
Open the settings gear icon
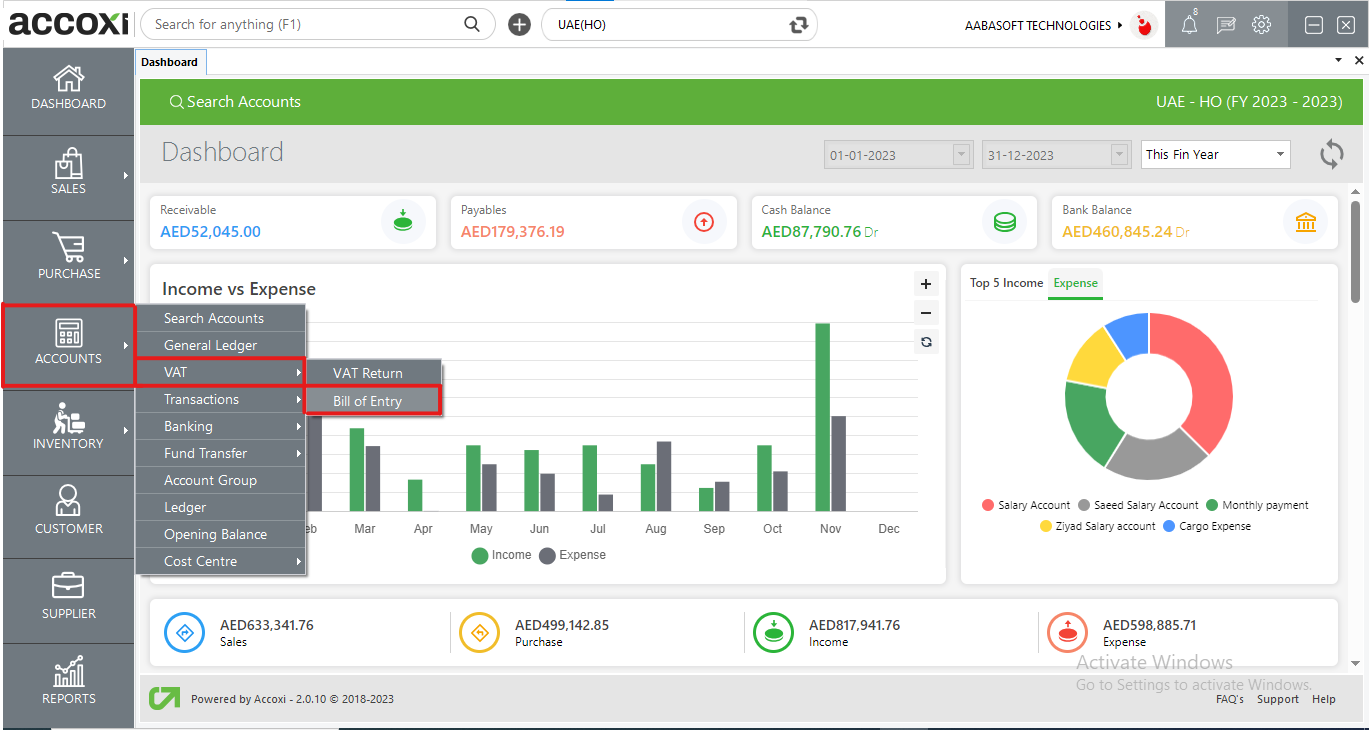[1262, 25]
